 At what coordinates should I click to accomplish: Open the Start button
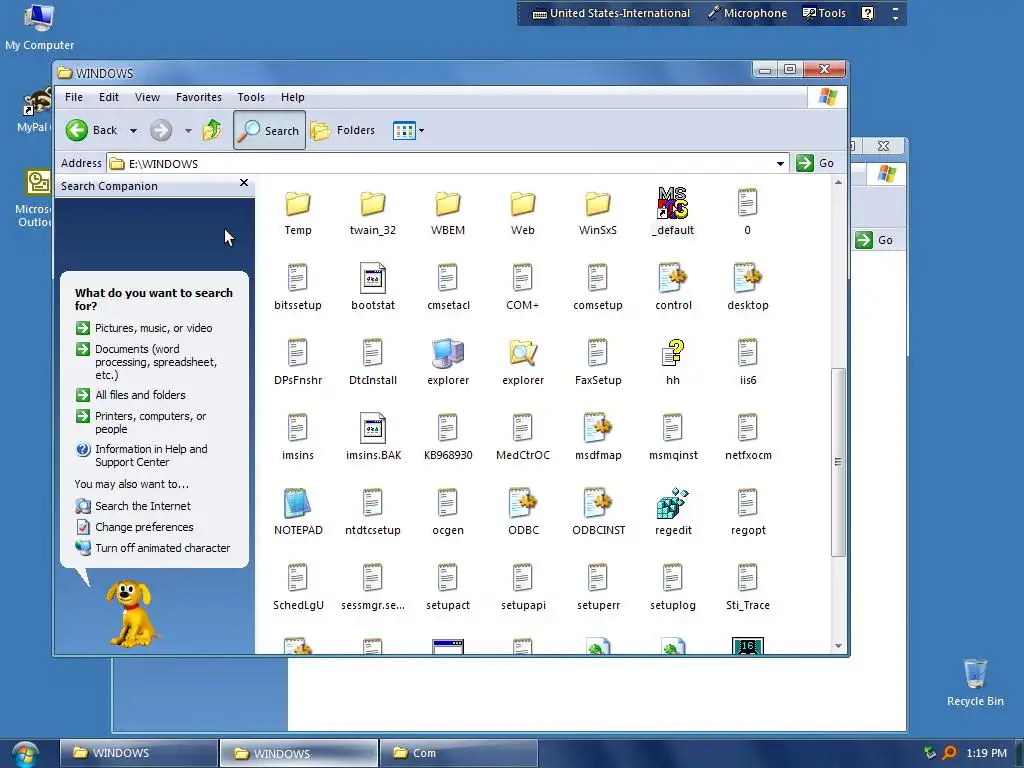(x=25, y=754)
